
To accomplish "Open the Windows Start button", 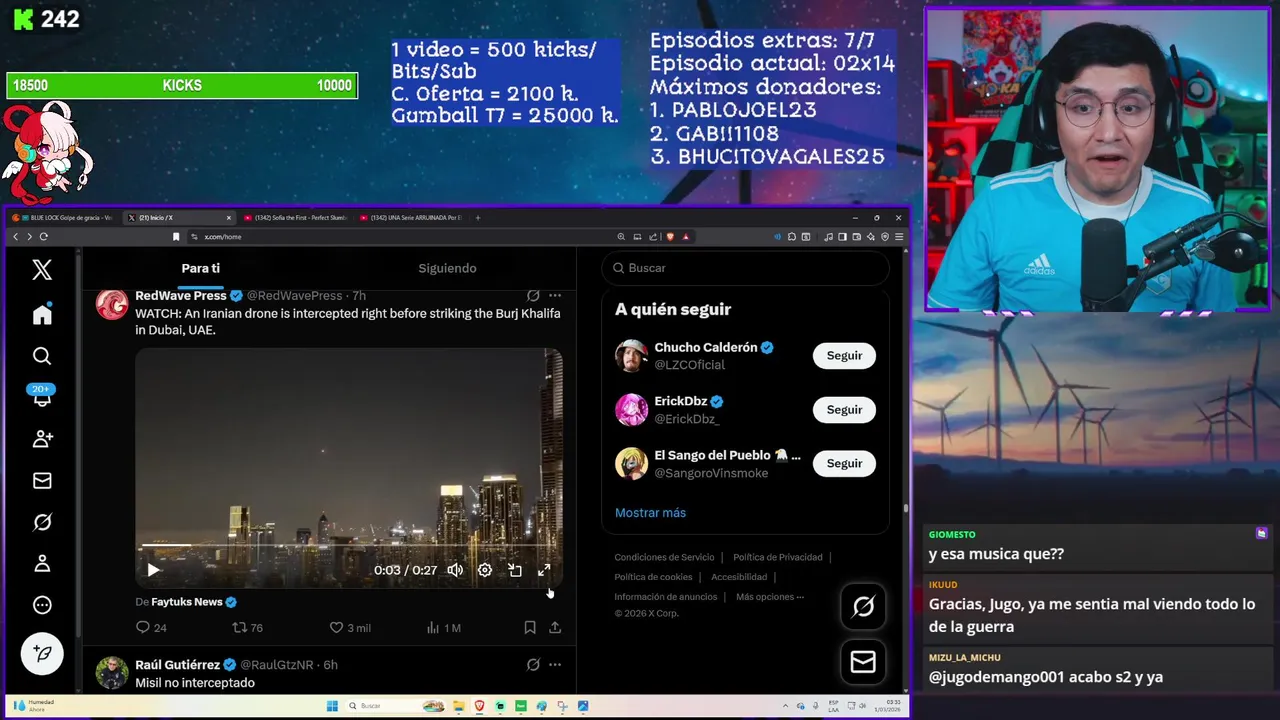I will [x=332, y=706].
